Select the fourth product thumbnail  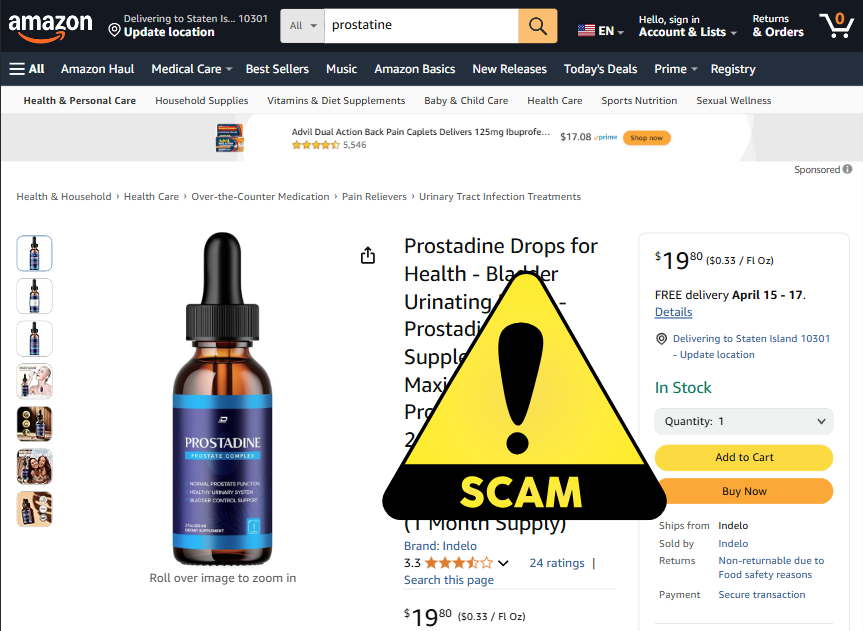click(35, 381)
